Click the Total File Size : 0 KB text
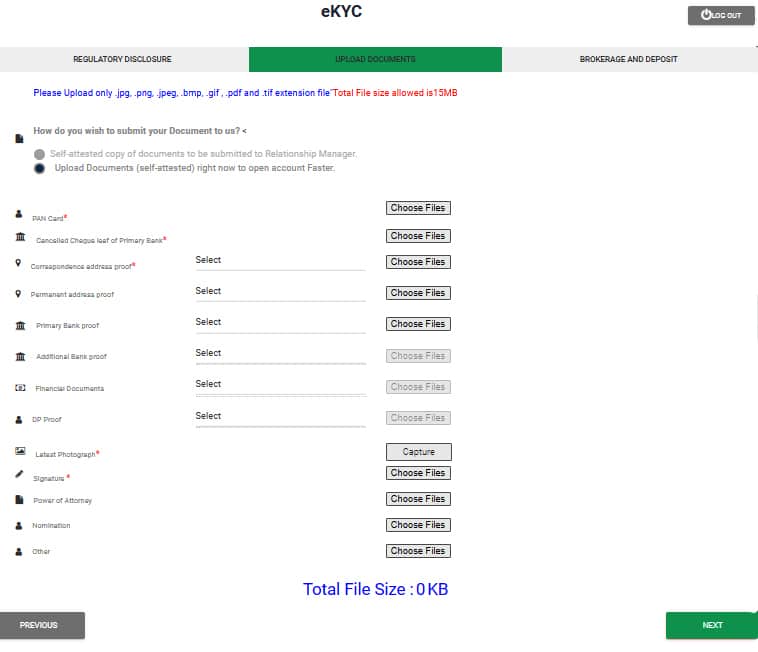Image resolution: width=758 pixels, height=652 pixels. 376,589
